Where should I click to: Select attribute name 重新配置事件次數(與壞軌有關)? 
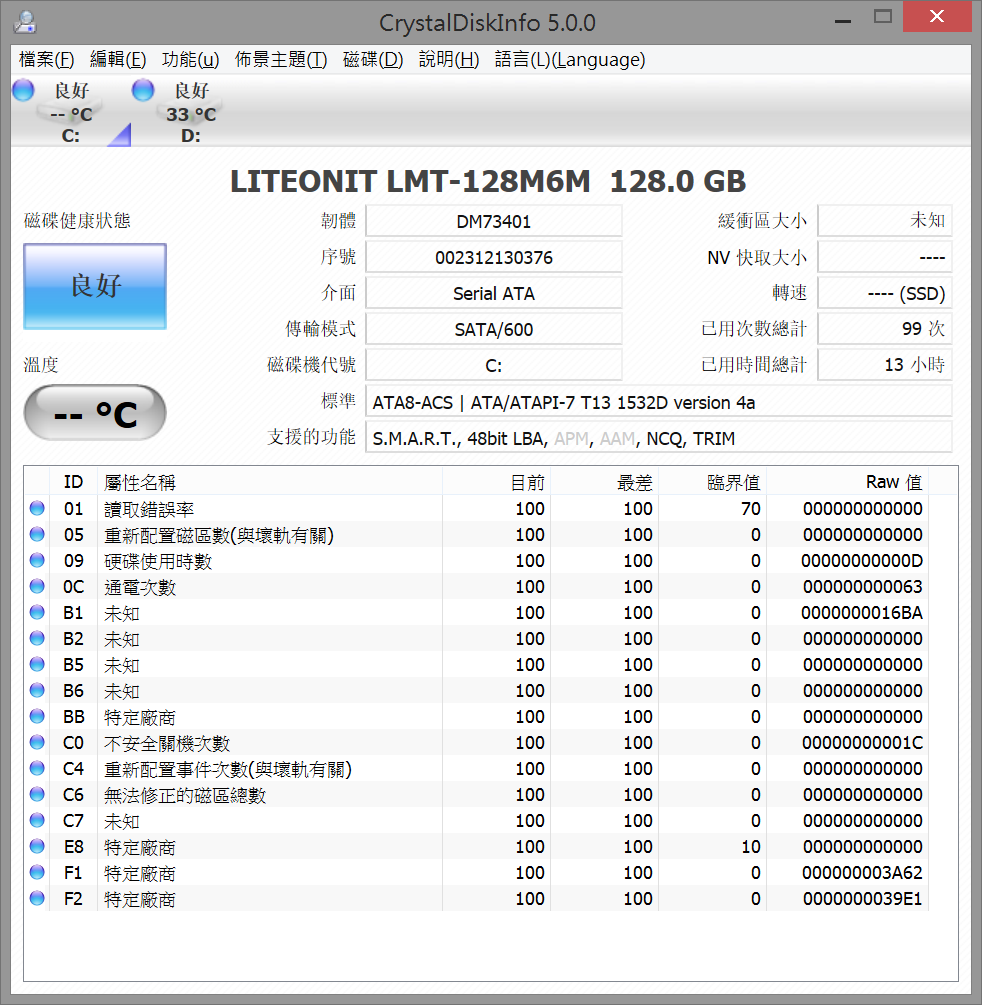click(x=228, y=769)
